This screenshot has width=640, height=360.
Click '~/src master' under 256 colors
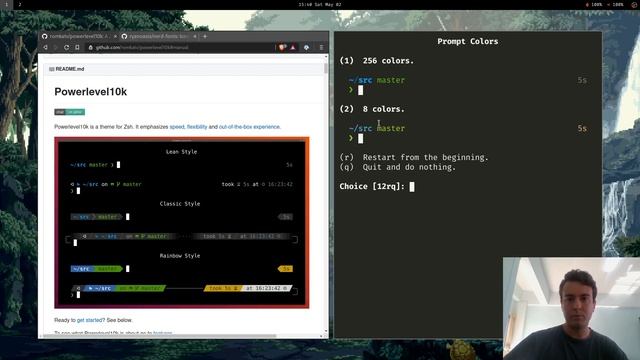point(377,80)
